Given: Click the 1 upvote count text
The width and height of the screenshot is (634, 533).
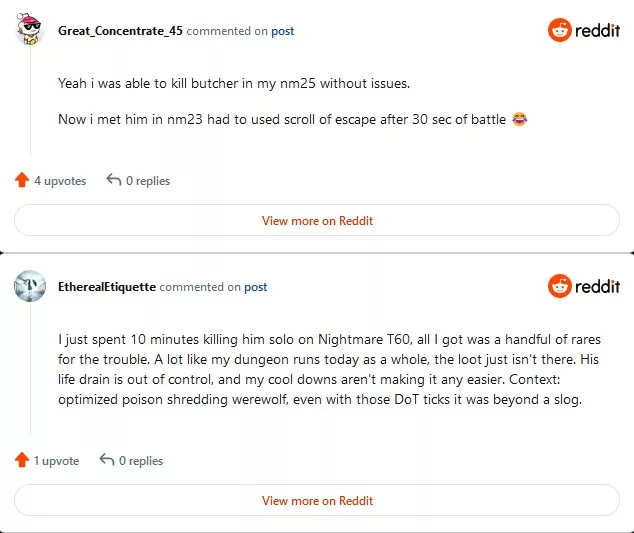Looking at the screenshot, I should coord(56,461).
